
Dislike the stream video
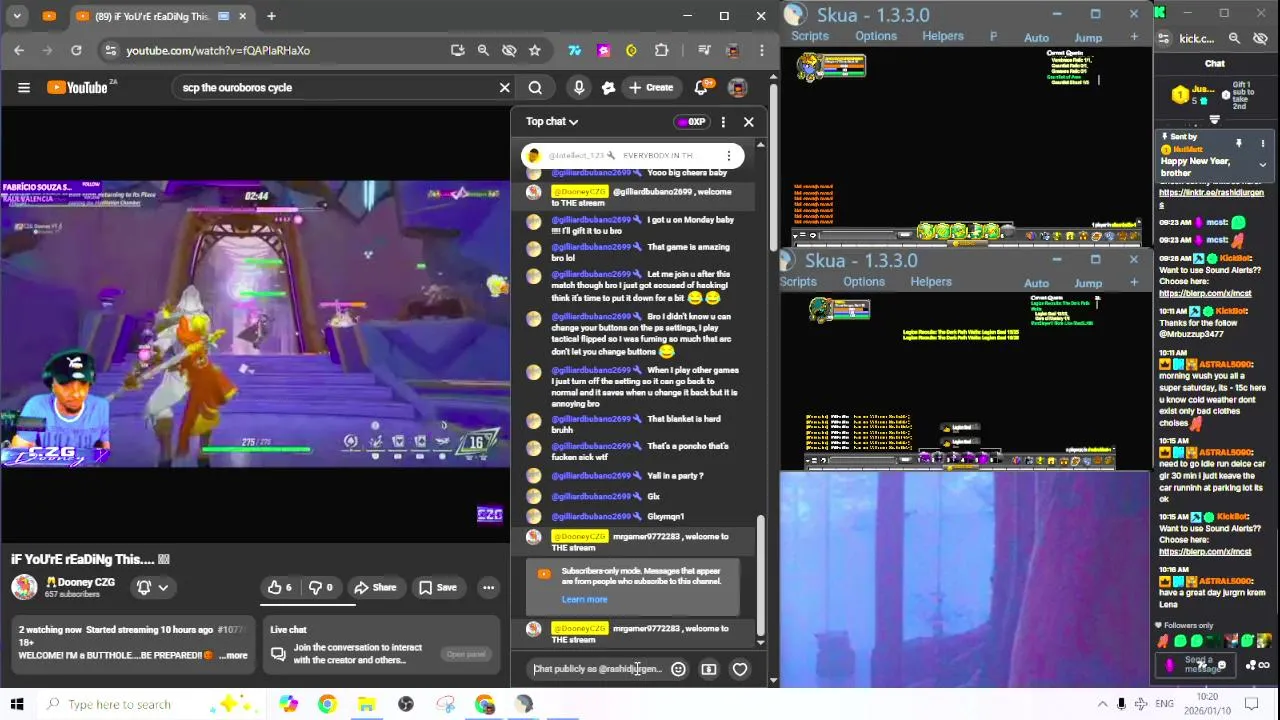pyautogui.click(x=320, y=588)
